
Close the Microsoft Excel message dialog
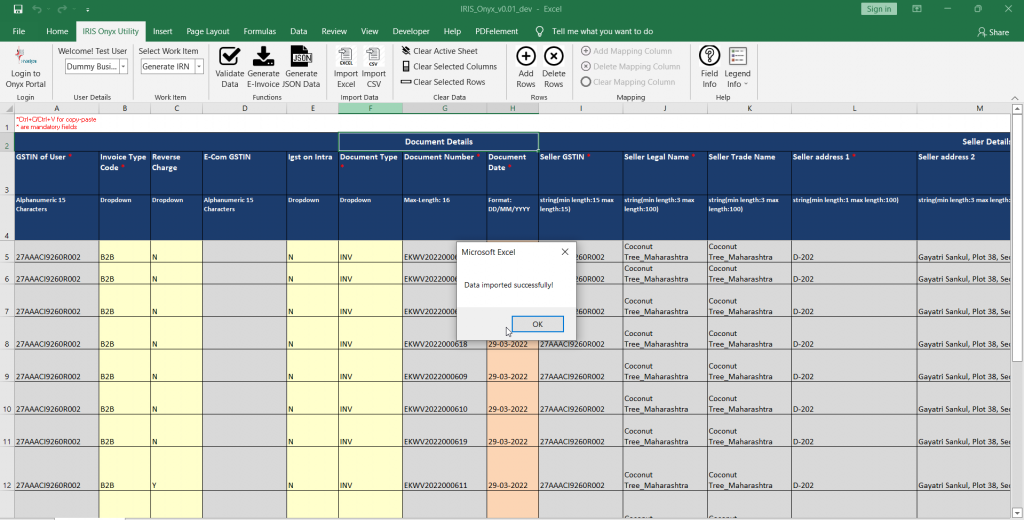(x=565, y=252)
